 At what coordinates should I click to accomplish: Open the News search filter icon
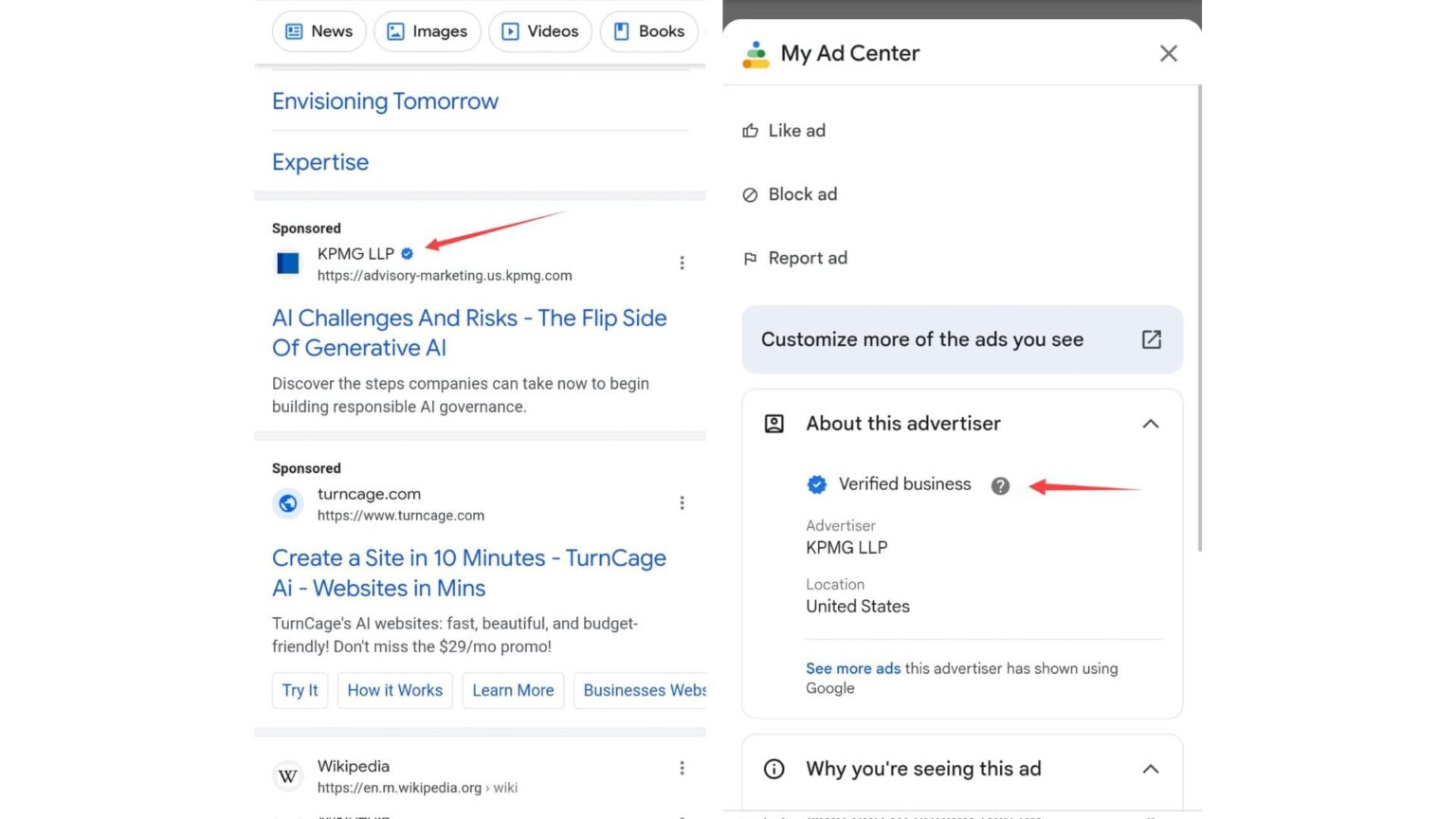click(292, 31)
